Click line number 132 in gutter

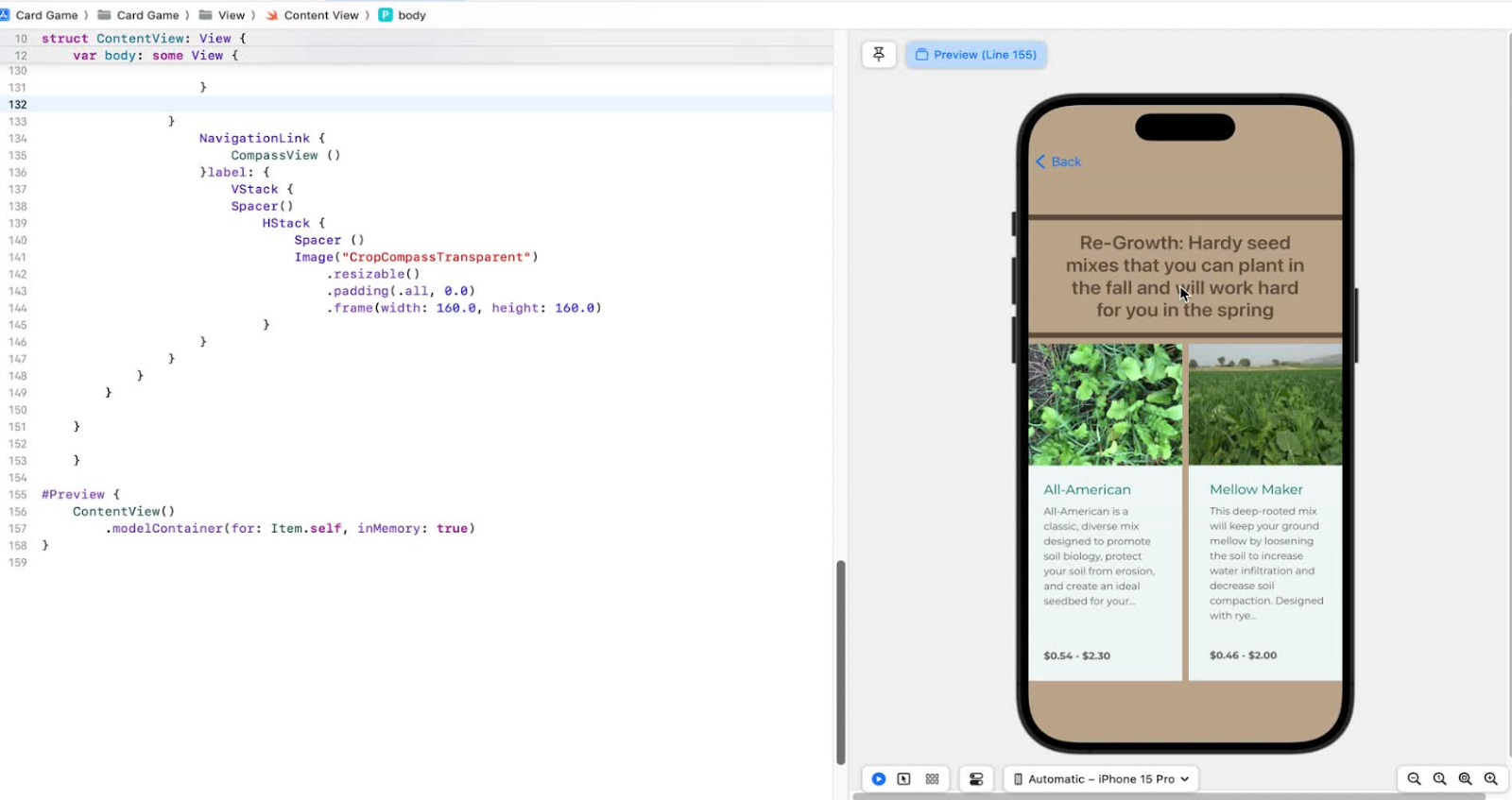coord(18,105)
